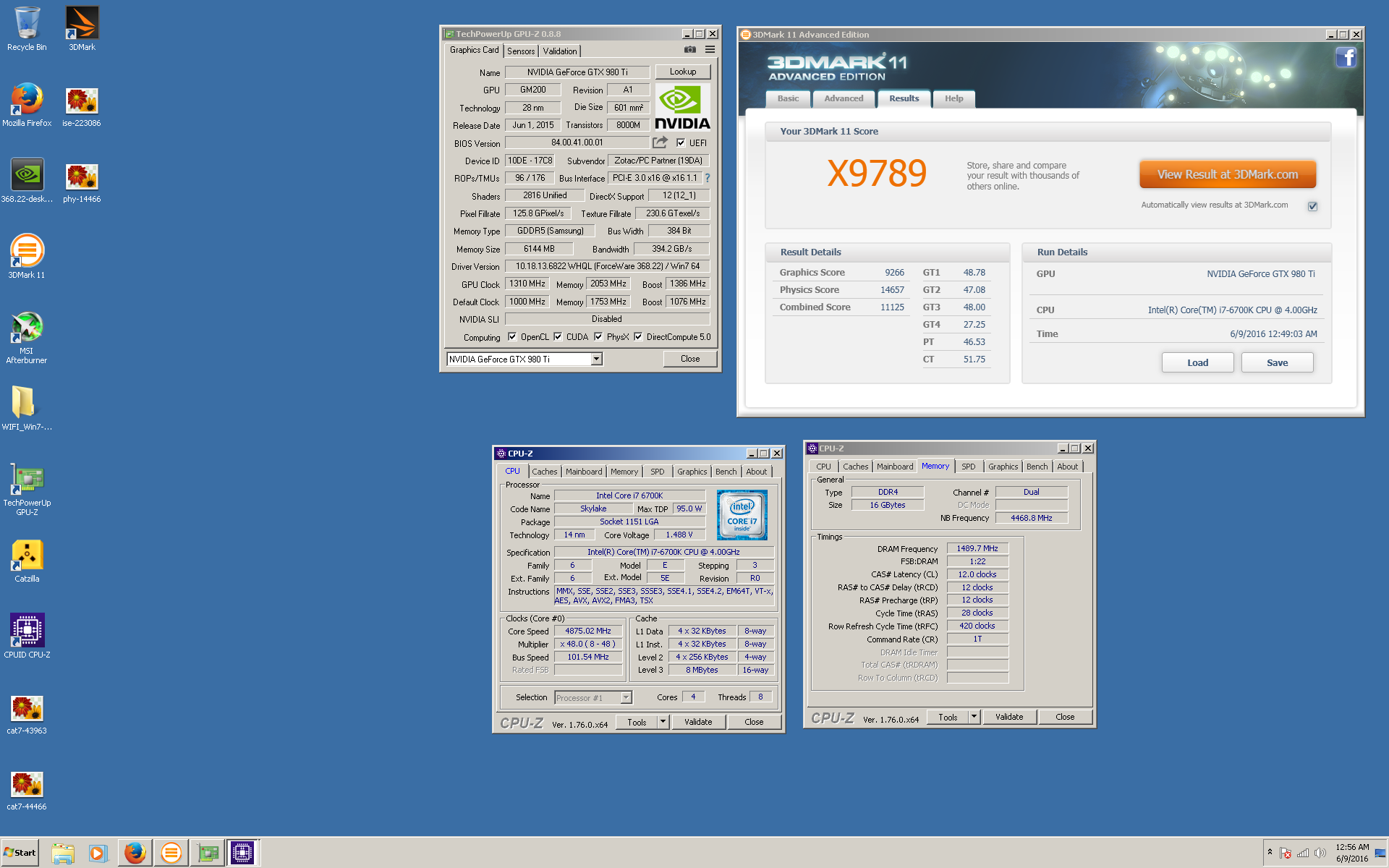Select the cat7-43963 image file icon
The width and height of the screenshot is (1389, 868).
pos(27,715)
